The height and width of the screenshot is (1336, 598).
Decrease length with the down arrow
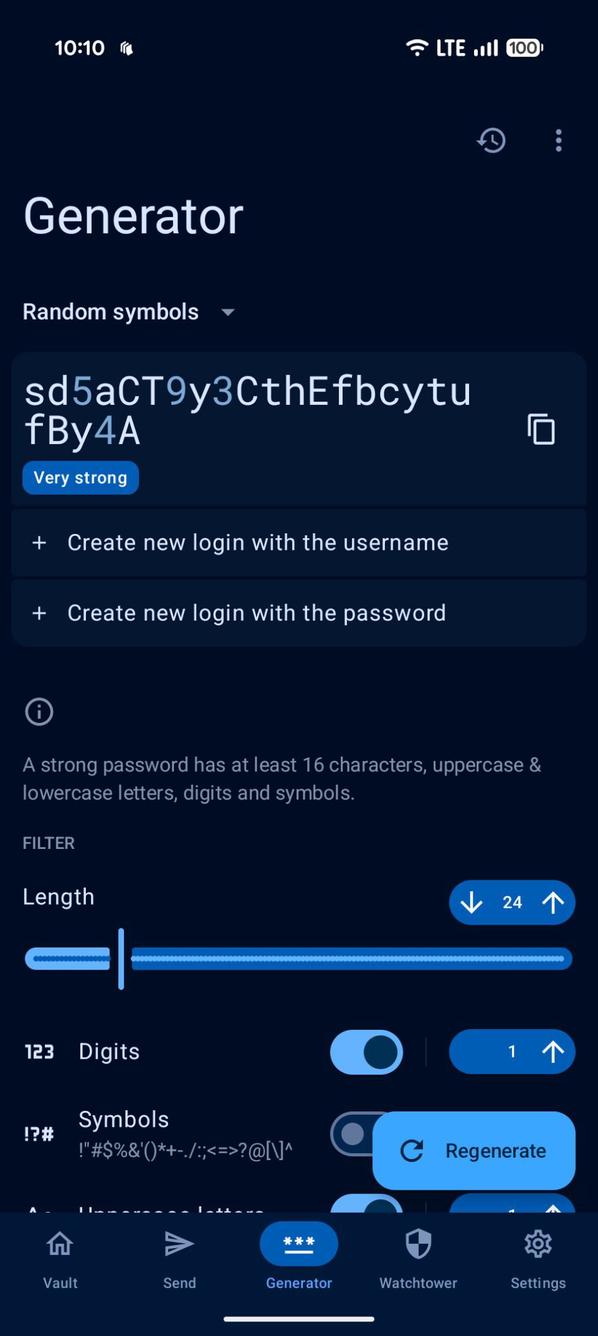click(472, 903)
